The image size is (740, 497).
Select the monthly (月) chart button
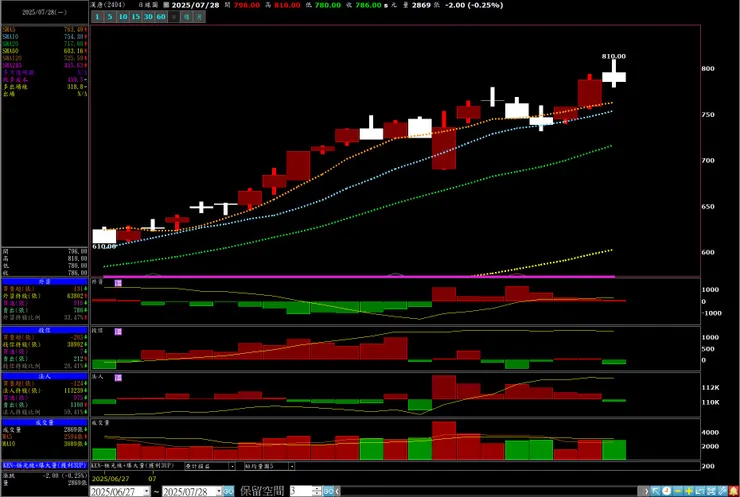point(199,17)
